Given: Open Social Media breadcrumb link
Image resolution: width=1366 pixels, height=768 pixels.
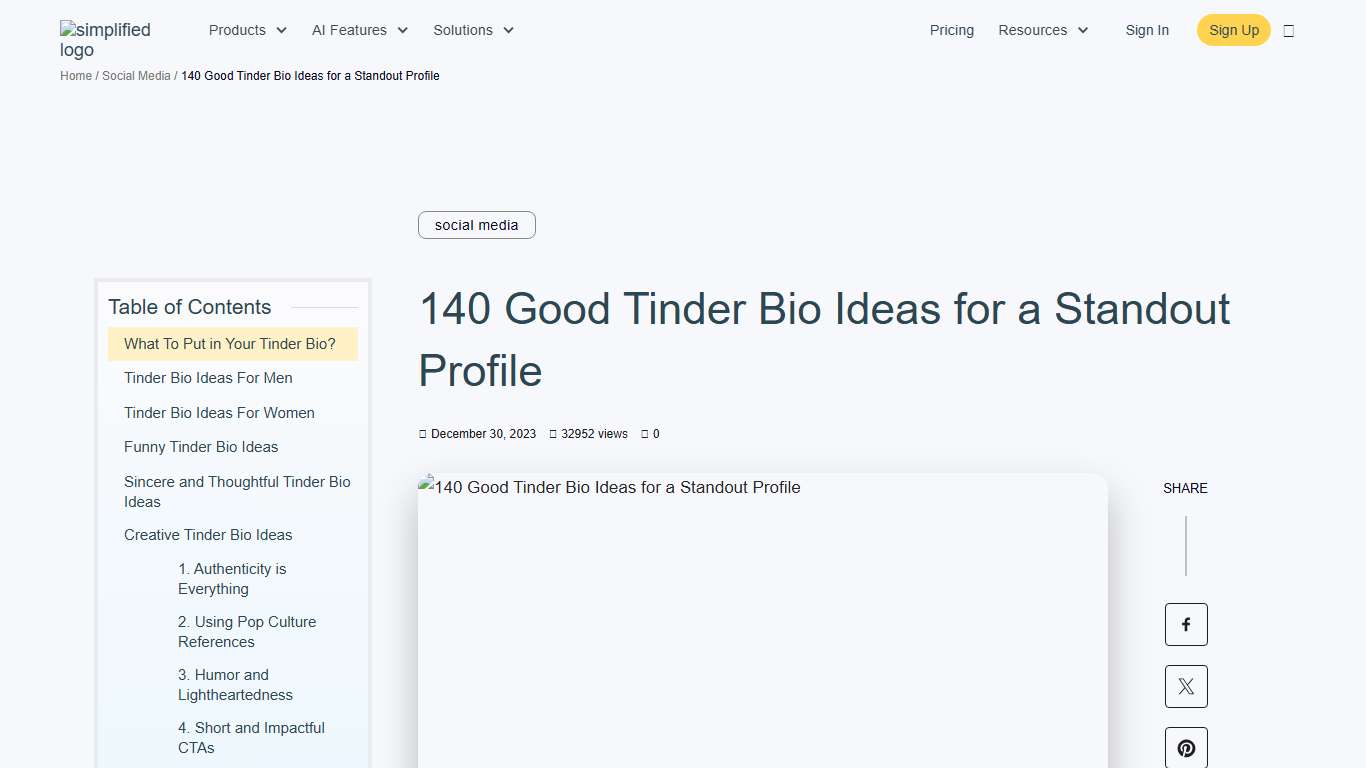Looking at the screenshot, I should [136, 75].
